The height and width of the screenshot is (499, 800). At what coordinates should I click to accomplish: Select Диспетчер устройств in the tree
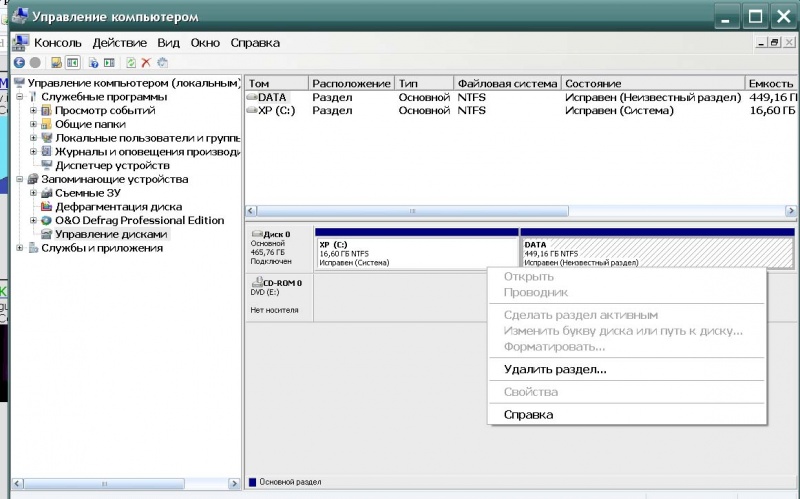(112, 165)
